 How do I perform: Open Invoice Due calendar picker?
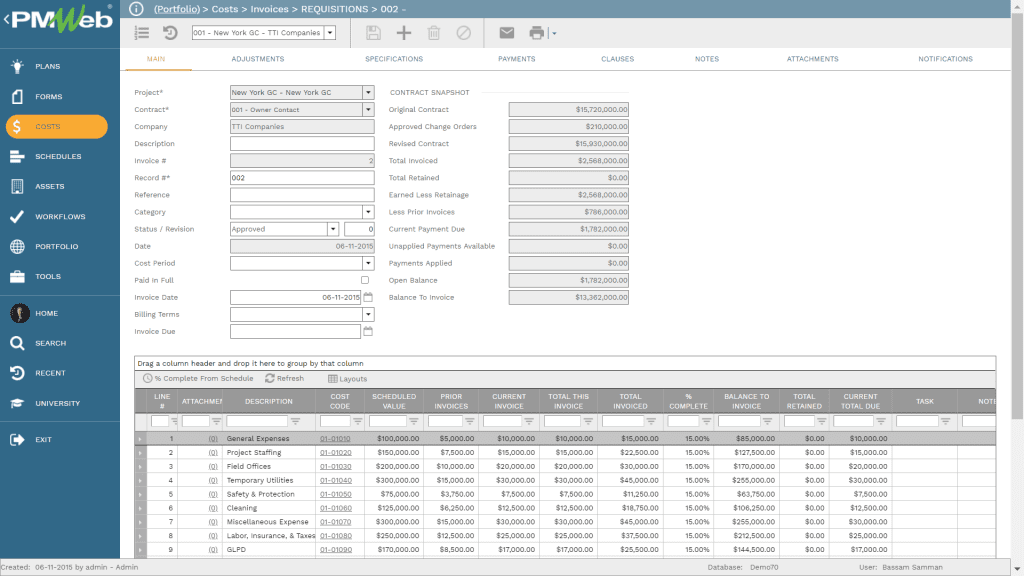pyautogui.click(x=368, y=331)
